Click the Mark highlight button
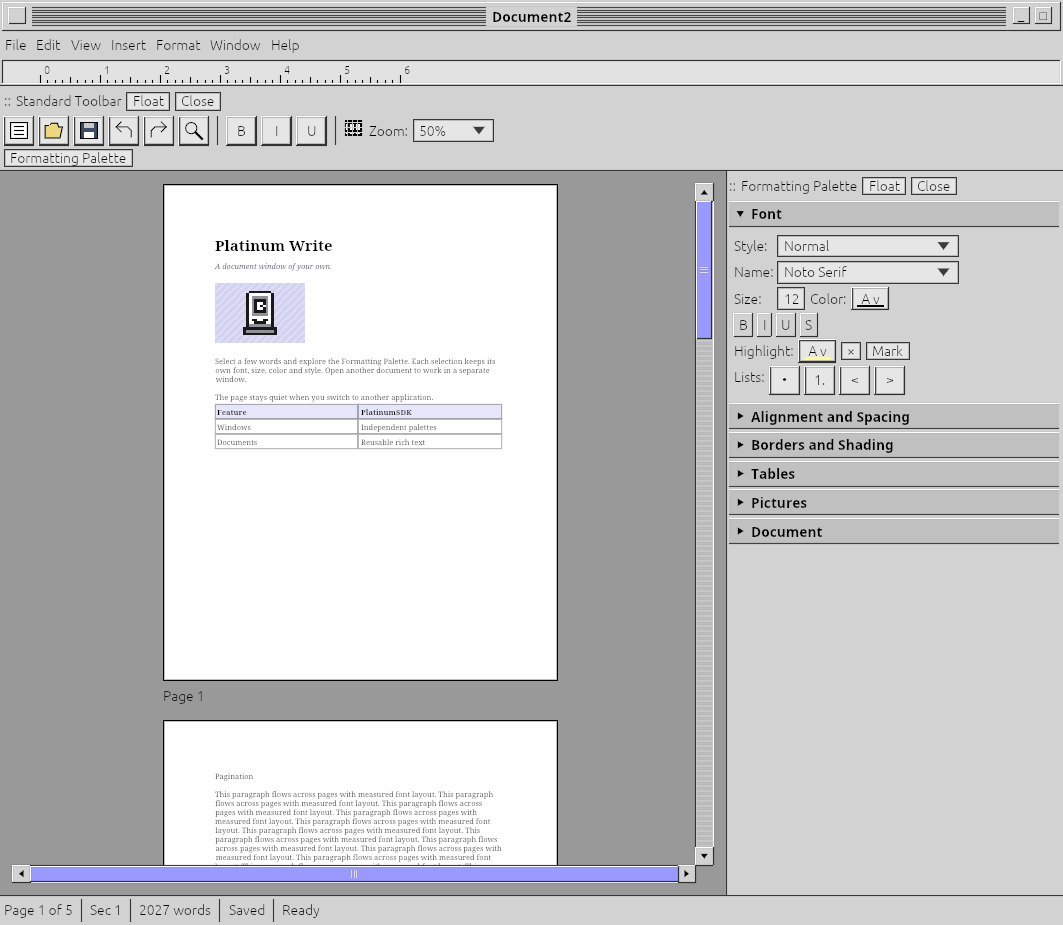Screen dimensions: 1063x925 (887, 351)
